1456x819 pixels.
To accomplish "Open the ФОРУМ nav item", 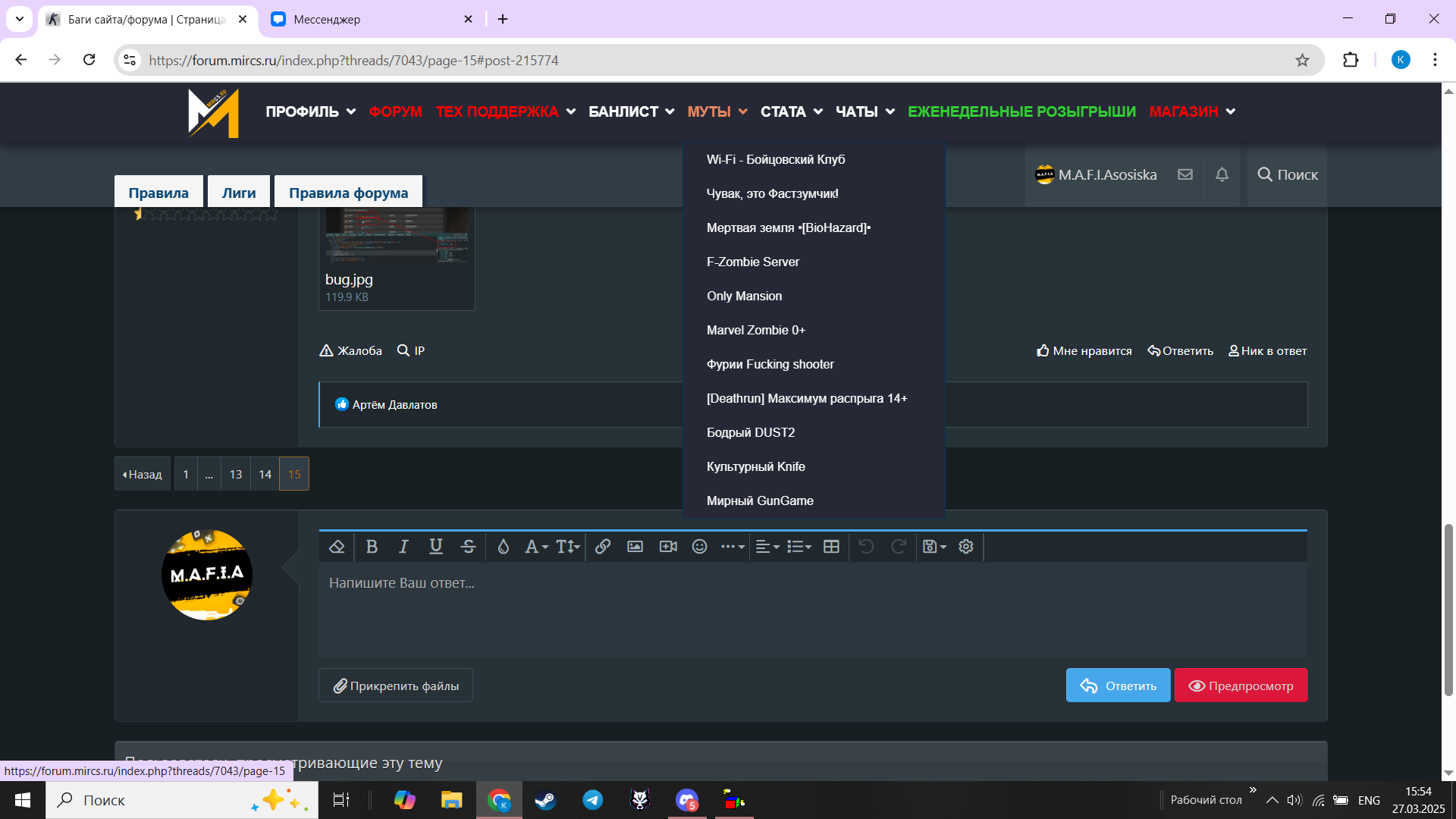I will (x=395, y=111).
